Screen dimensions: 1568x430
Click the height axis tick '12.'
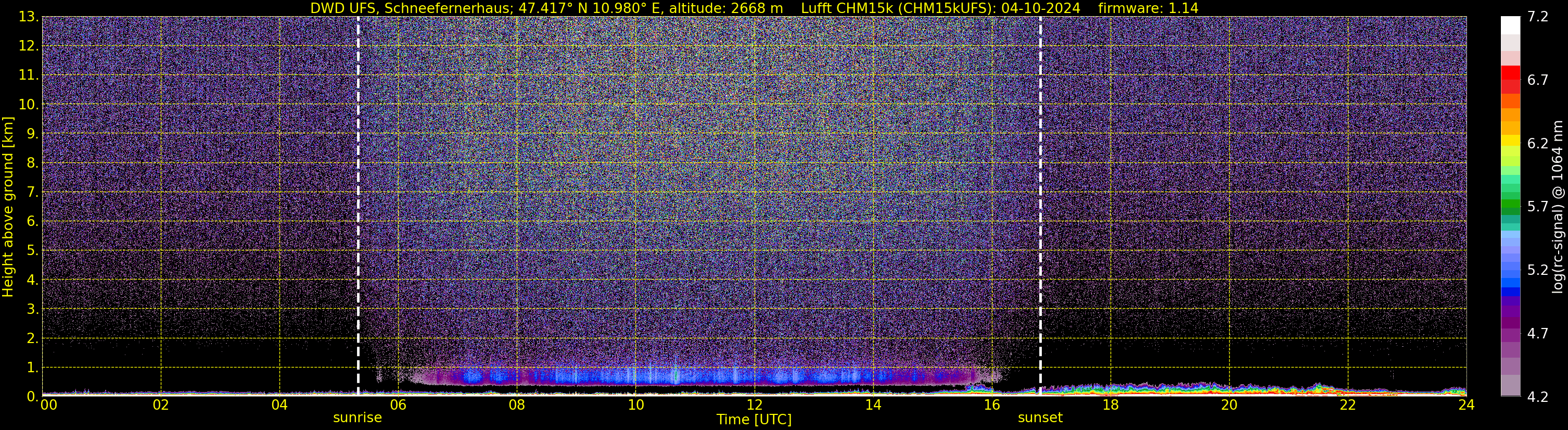(x=29, y=46)
